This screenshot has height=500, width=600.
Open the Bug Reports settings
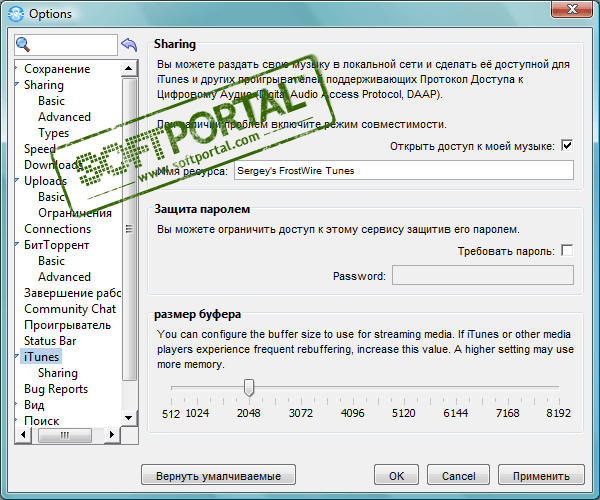click(56, 389)
